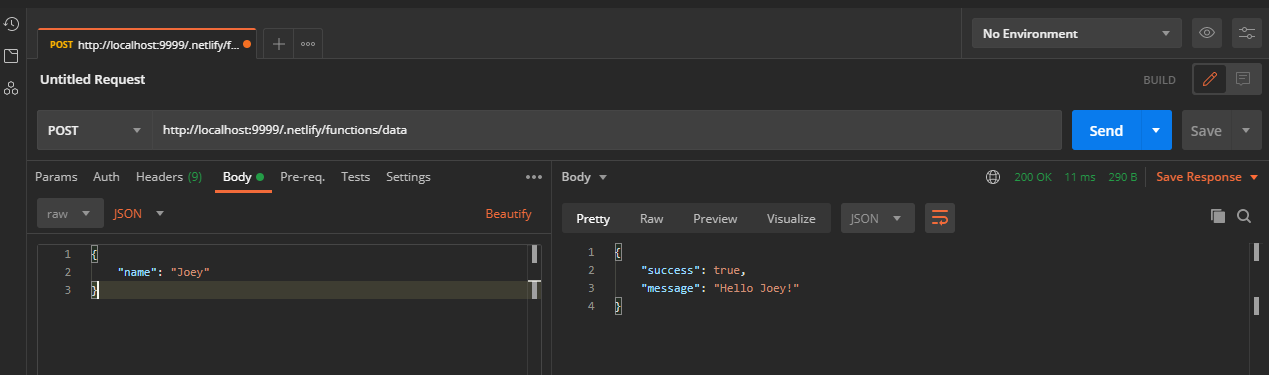This screenshot has height=375, width=1269.
Task: Copy response using the copy icon
Action: 1217,216
